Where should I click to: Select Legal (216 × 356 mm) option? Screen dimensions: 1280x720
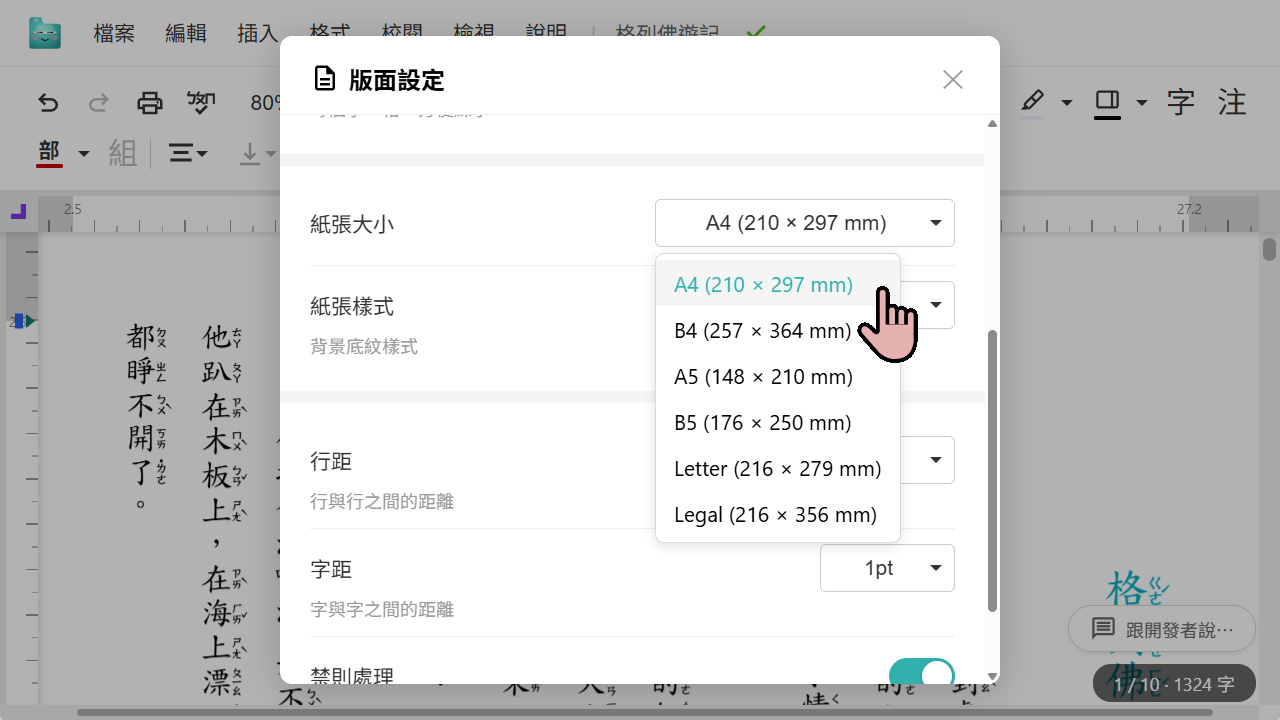click(778, 515)
